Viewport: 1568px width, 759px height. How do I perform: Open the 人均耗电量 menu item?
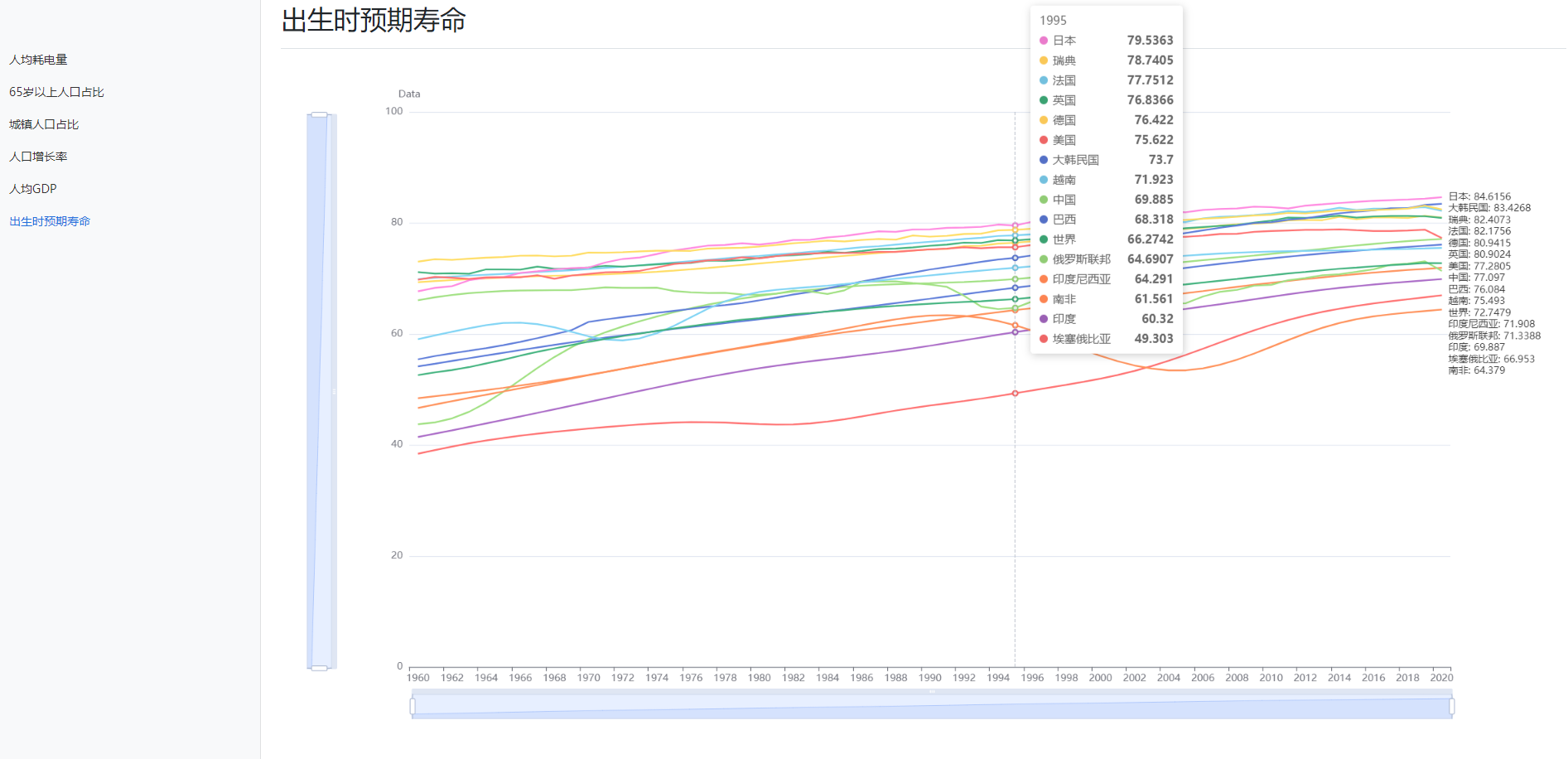pos(38,60)
